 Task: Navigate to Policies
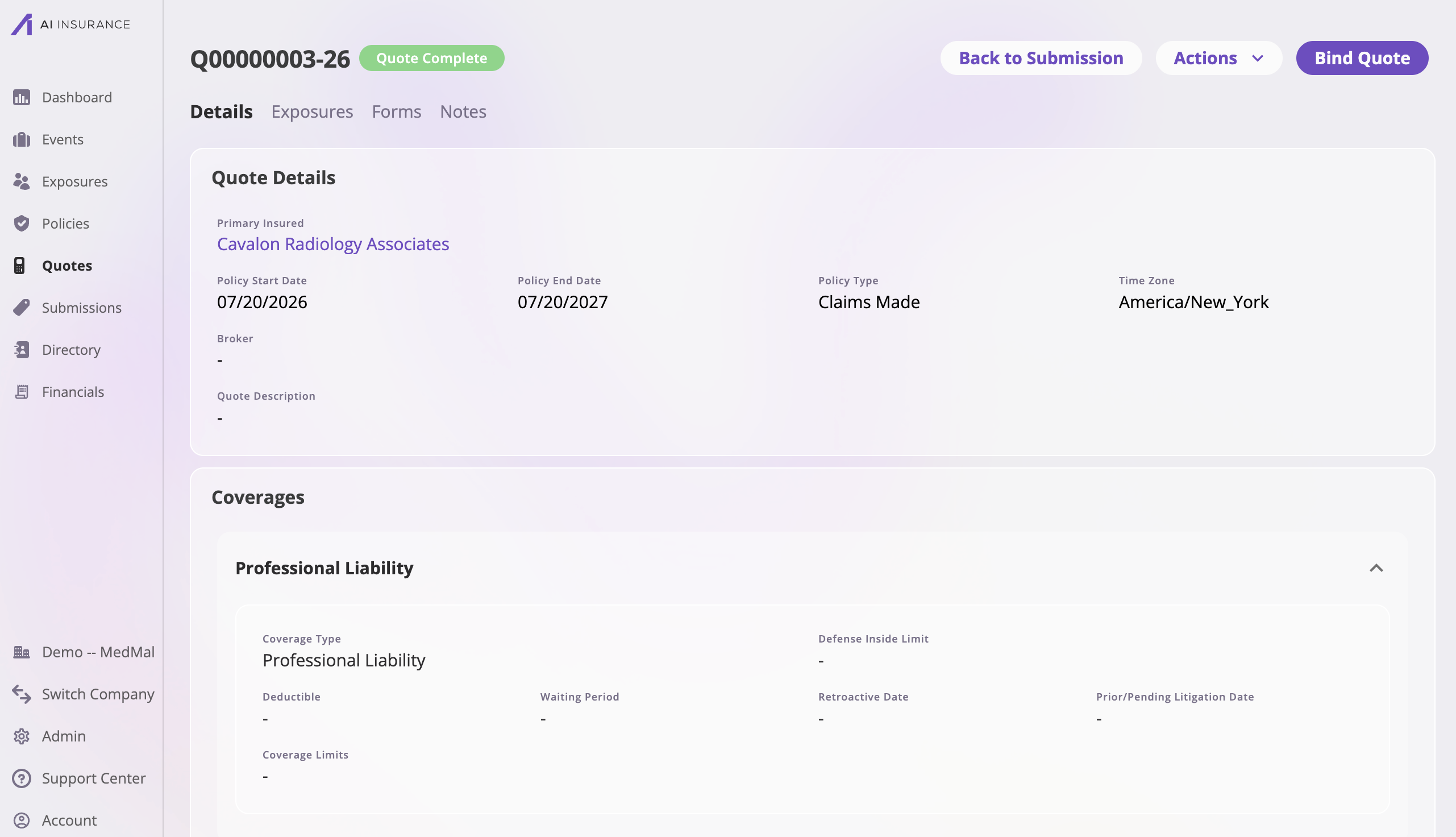(65, 223)
